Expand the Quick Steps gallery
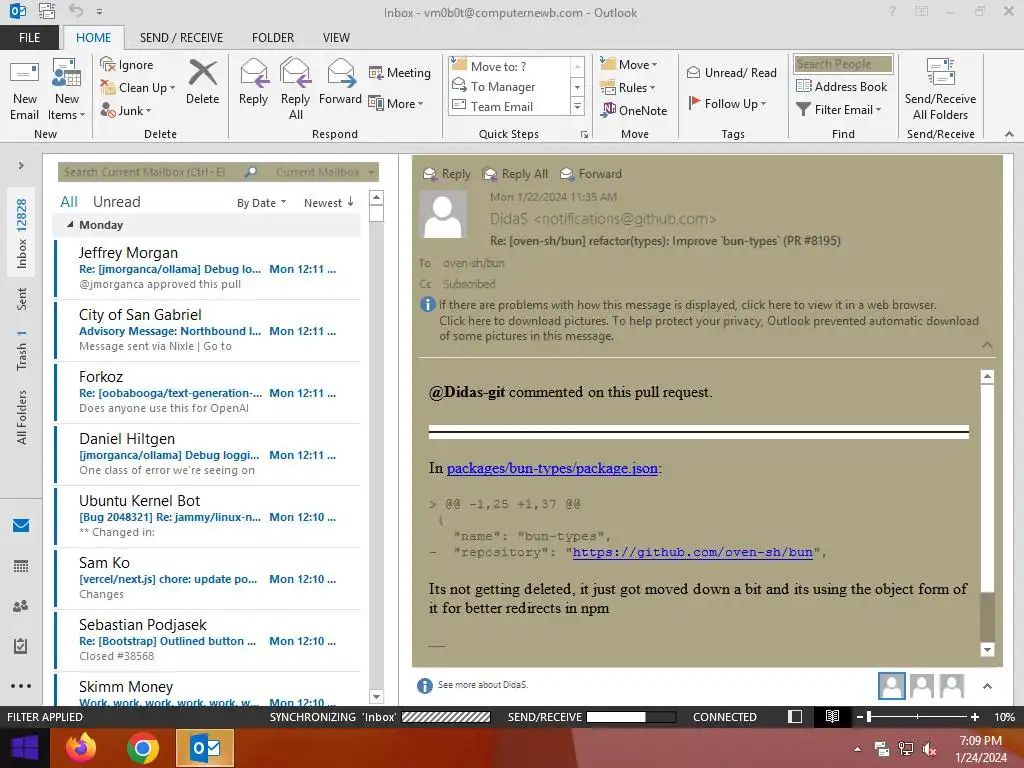 coord(577,106)
